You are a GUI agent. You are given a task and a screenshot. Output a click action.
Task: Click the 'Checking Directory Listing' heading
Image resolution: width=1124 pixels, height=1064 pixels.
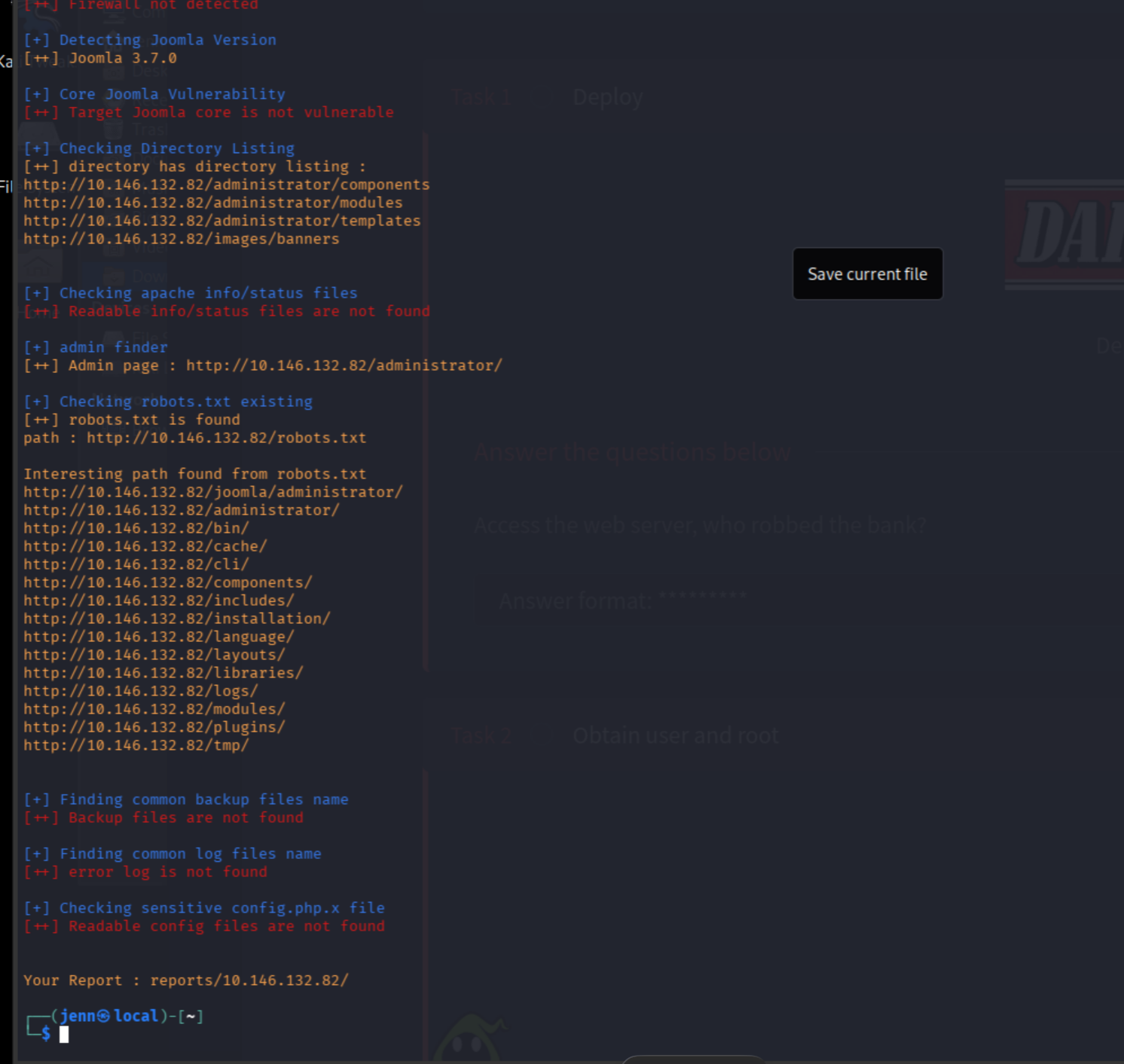159,148
